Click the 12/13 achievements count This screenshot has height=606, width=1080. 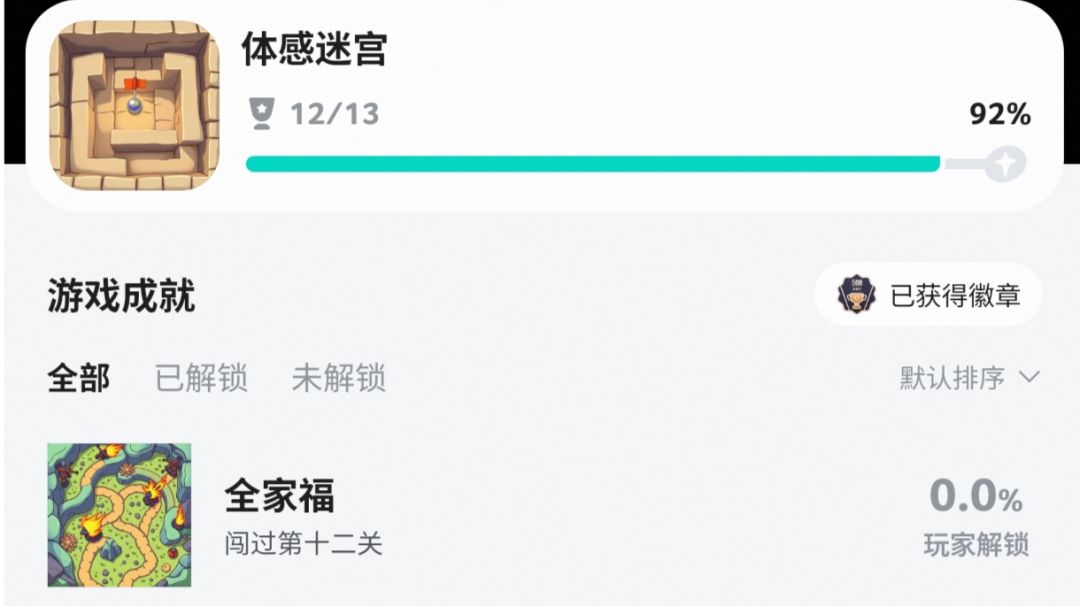tap(335, 114)
